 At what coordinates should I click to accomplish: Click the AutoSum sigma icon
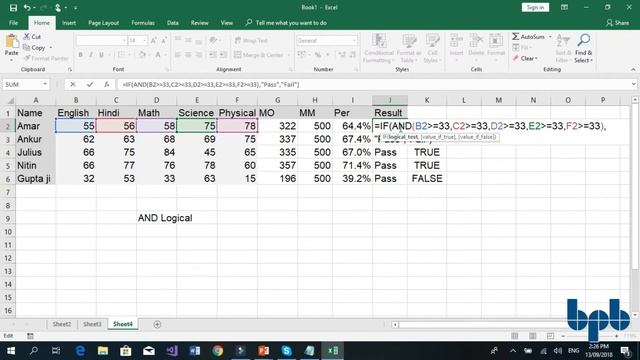click(x=516, y=36)
